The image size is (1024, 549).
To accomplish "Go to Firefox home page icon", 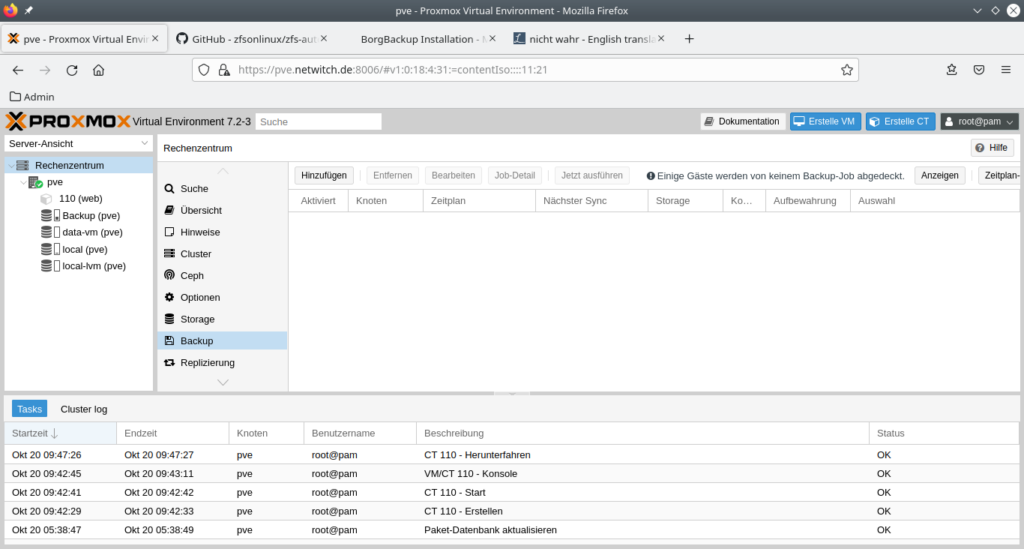I will (99, 71).
